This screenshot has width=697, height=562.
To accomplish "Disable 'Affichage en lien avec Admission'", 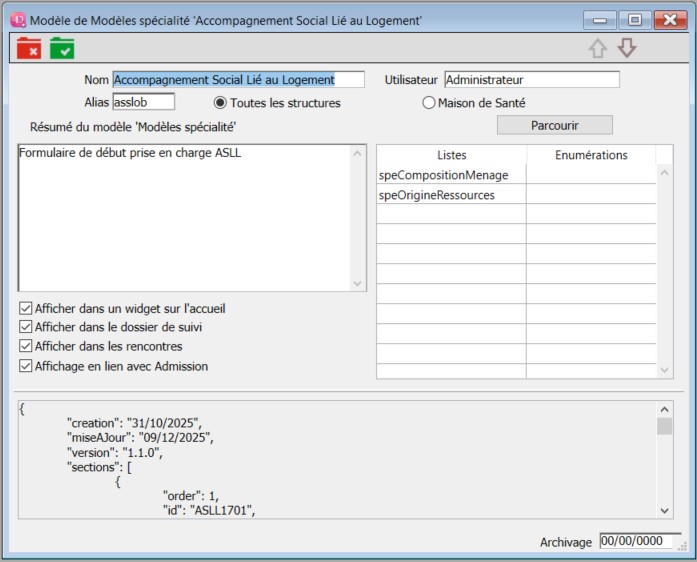I will coord(26,366).
